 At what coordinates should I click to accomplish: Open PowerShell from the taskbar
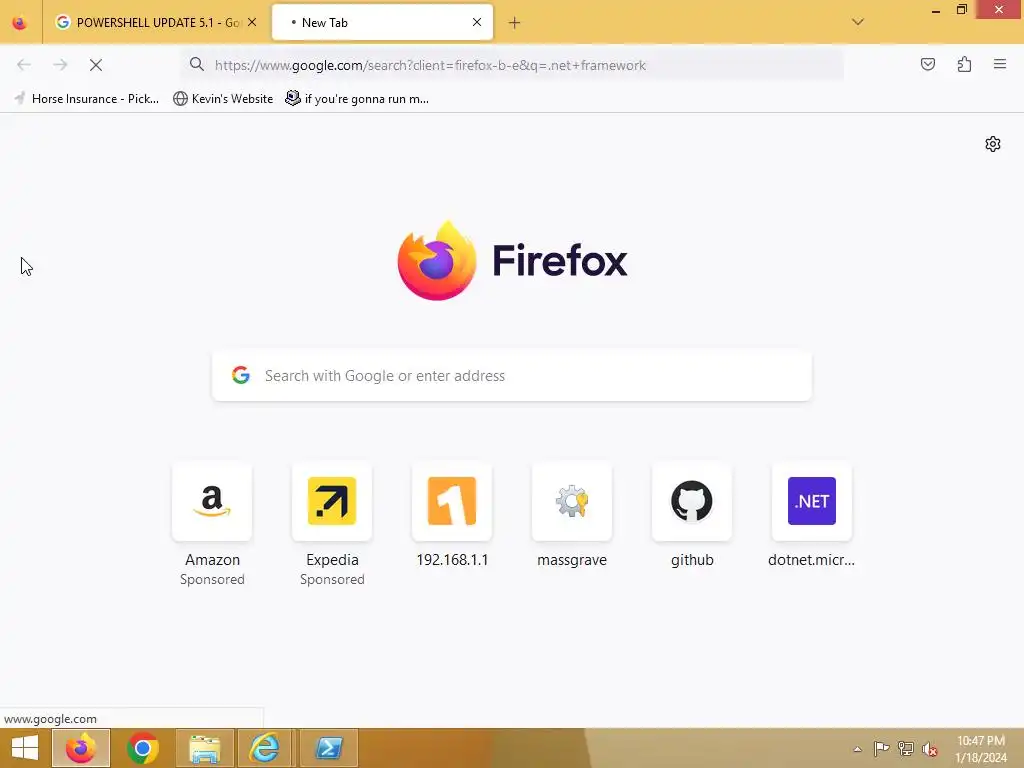point(328,748)
